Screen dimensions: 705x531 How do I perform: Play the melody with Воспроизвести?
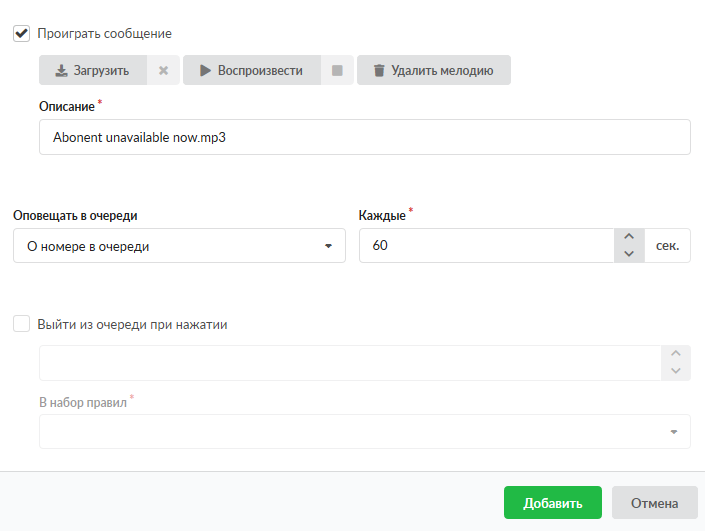coord(251,71)
